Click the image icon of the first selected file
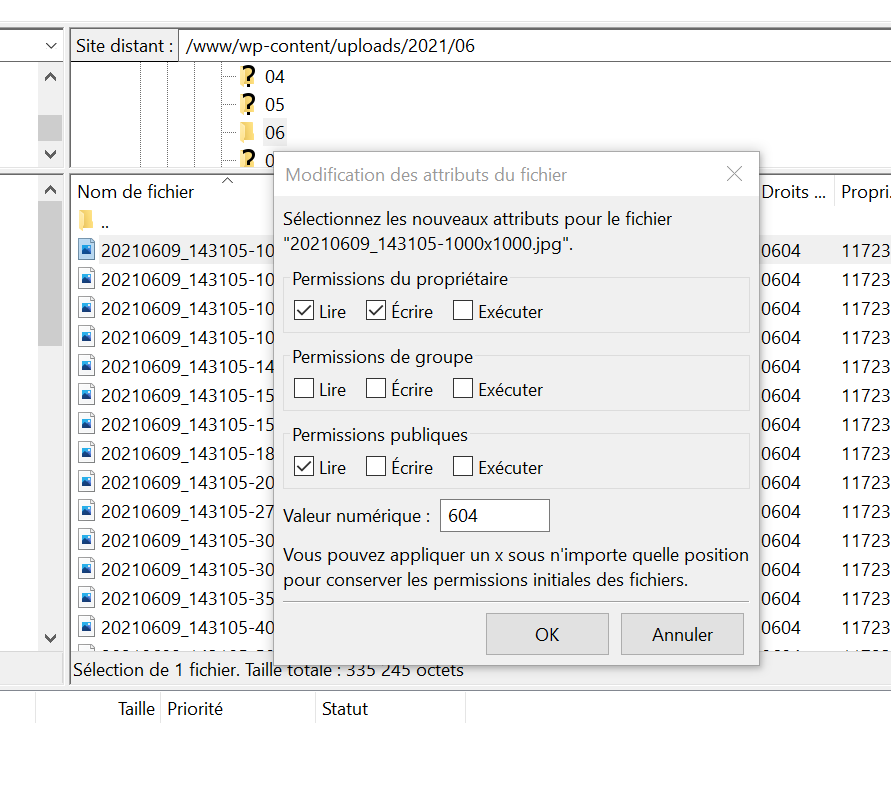 (x=87, y=250)
